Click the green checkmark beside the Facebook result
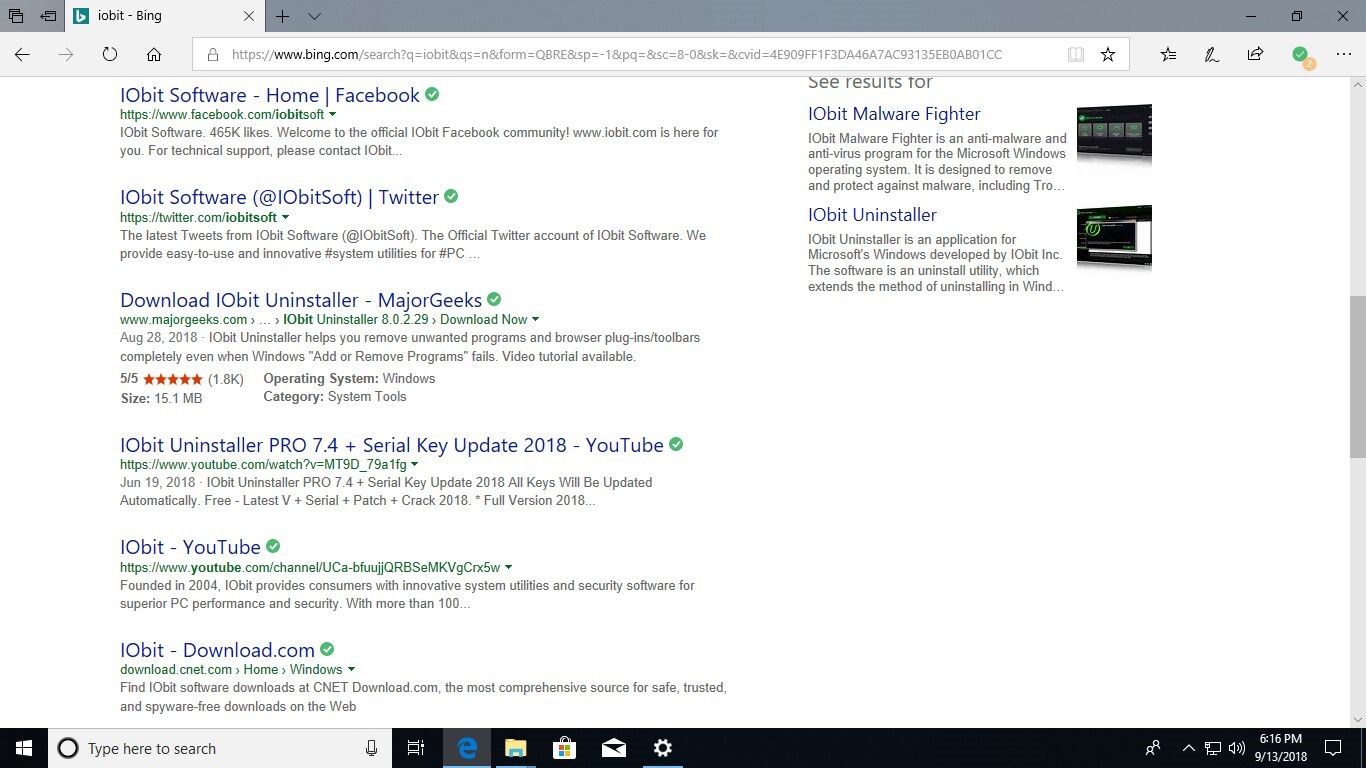The height and width of the screenshot is (768, 1366). click(x=432, y=94)
